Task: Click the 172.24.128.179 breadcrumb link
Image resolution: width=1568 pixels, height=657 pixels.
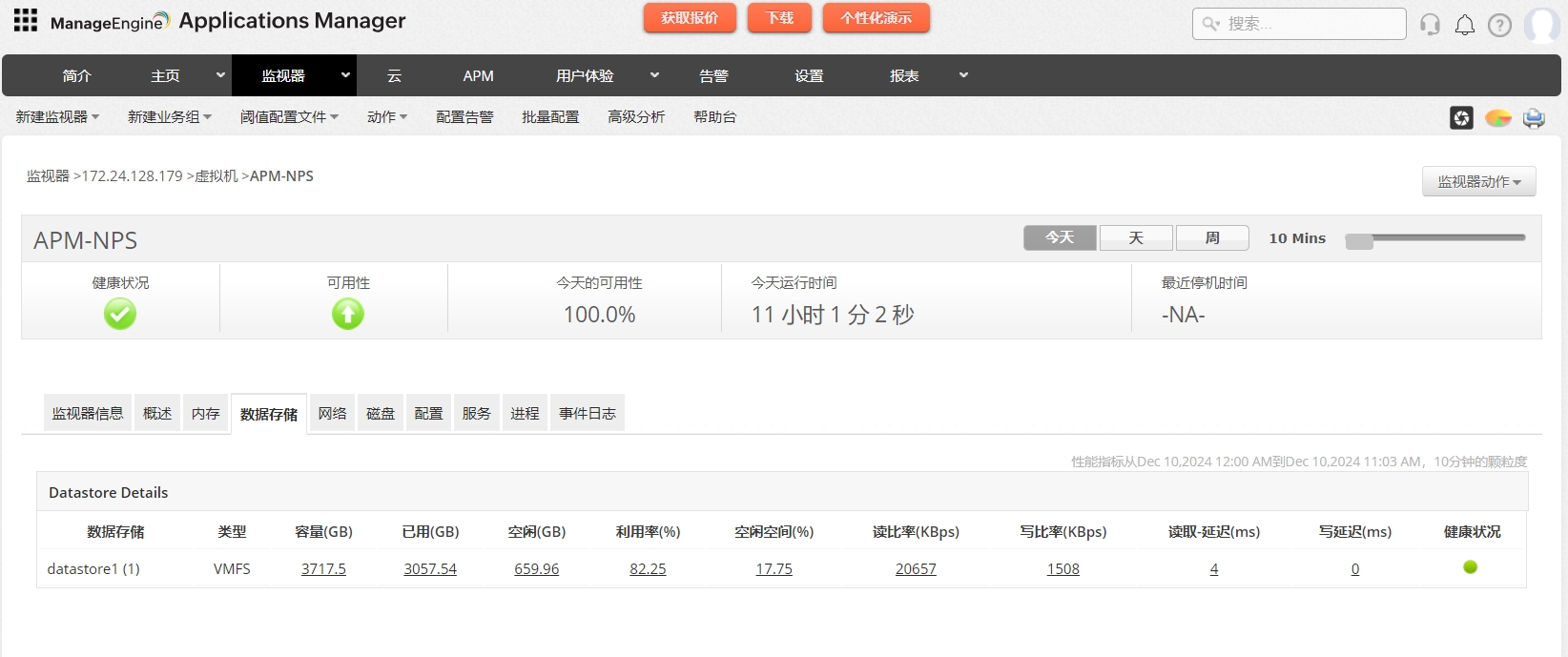Action: [x=132, y=176]
